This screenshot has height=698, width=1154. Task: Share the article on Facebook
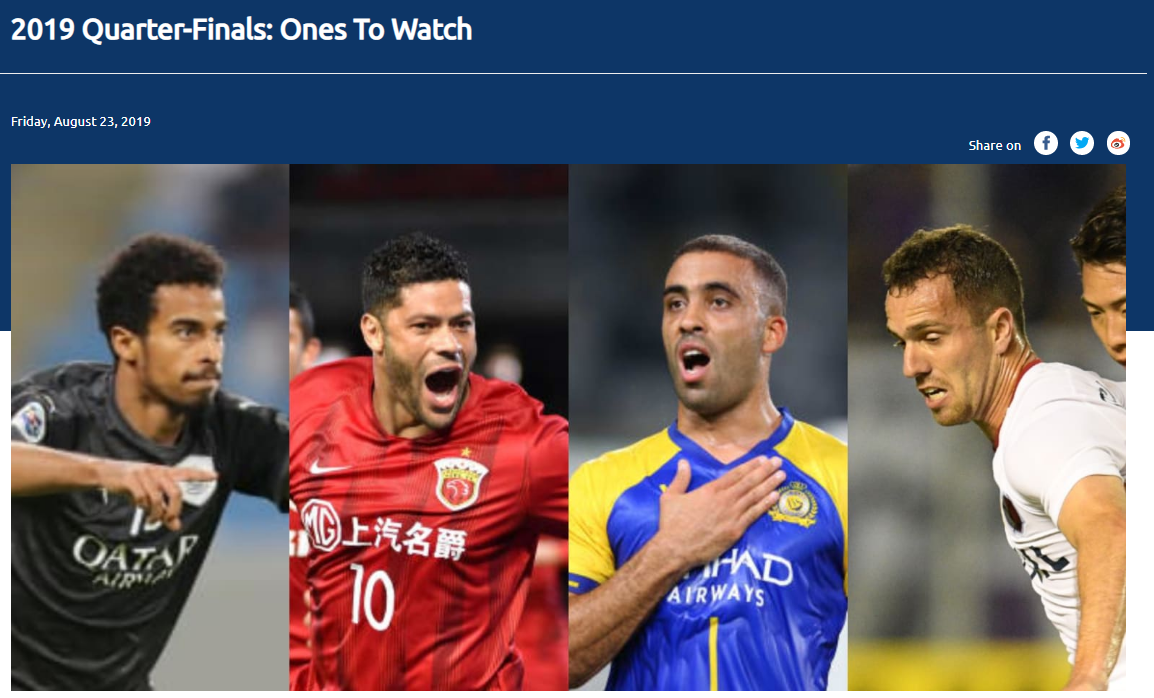click(1046, 143)
